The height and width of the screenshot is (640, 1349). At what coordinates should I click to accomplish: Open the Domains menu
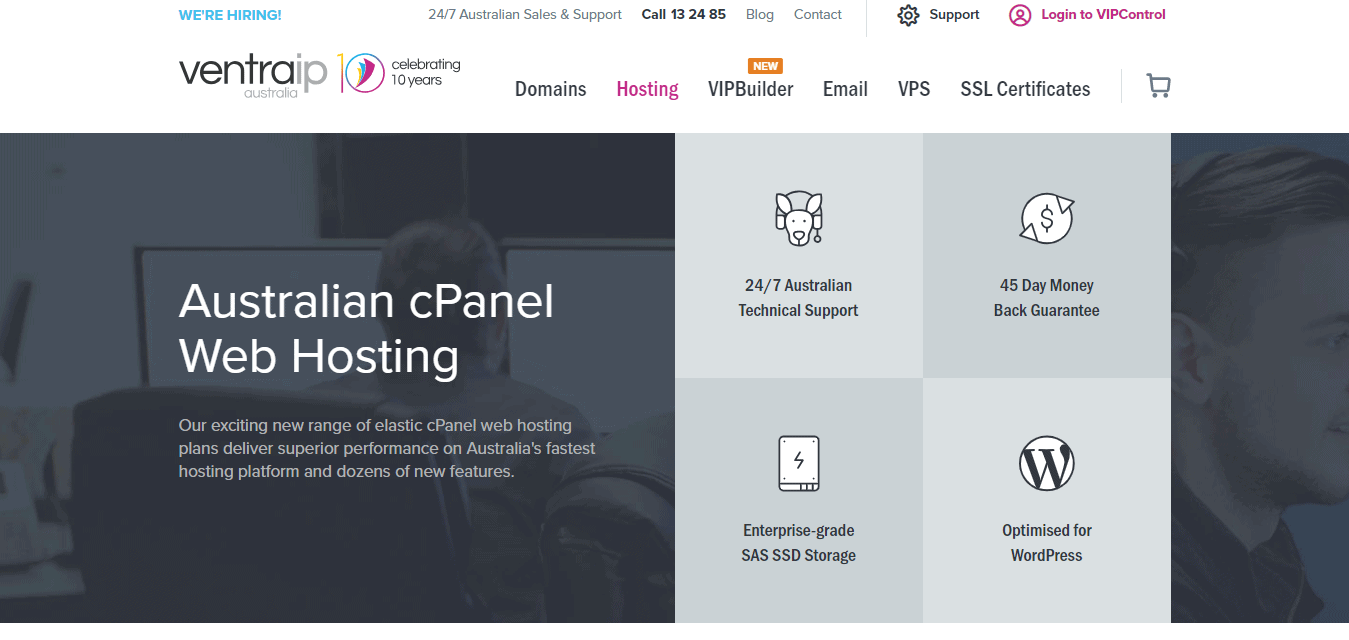[551, 89]
